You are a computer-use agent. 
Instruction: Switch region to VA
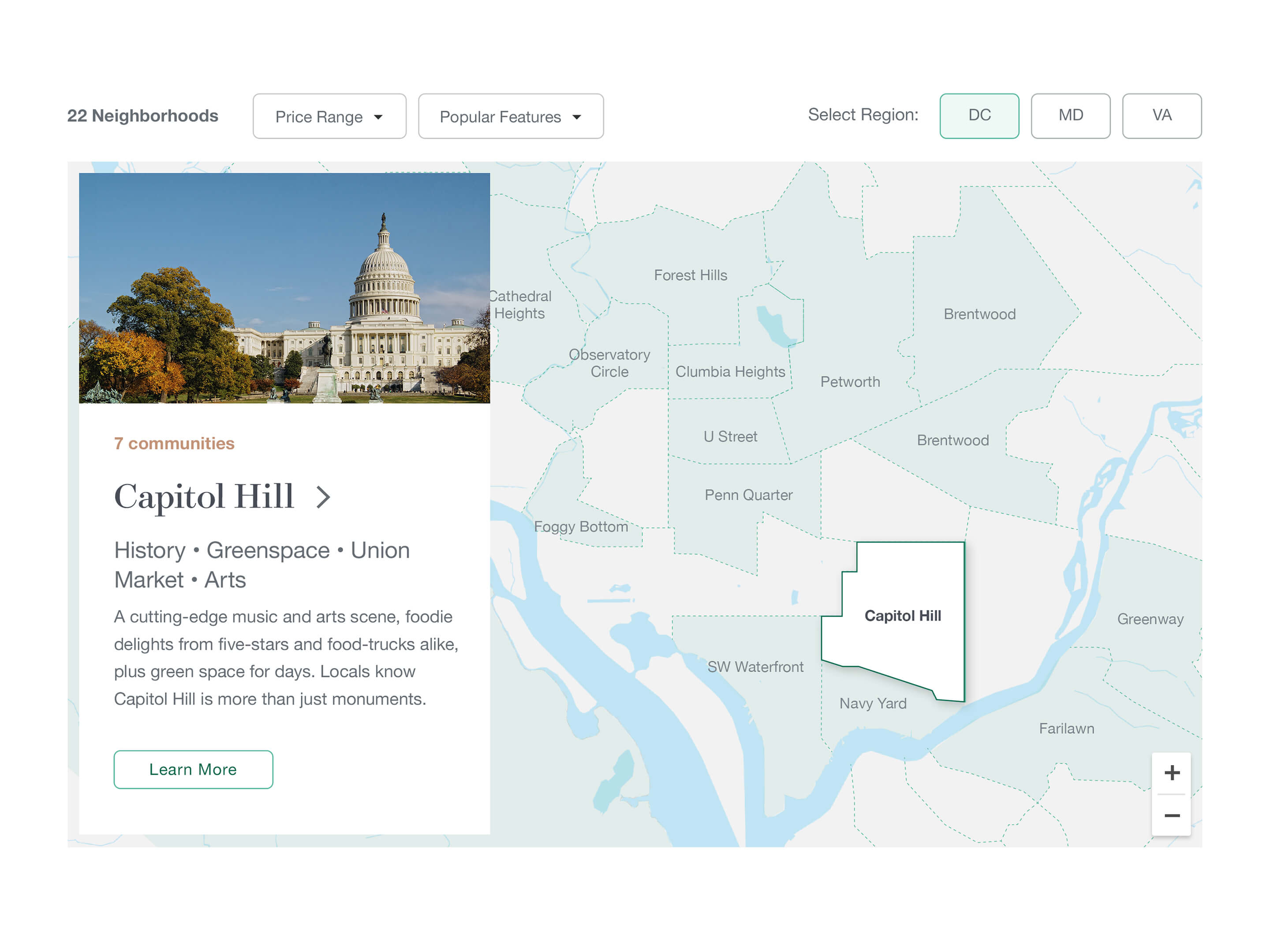coord(1162,115)
